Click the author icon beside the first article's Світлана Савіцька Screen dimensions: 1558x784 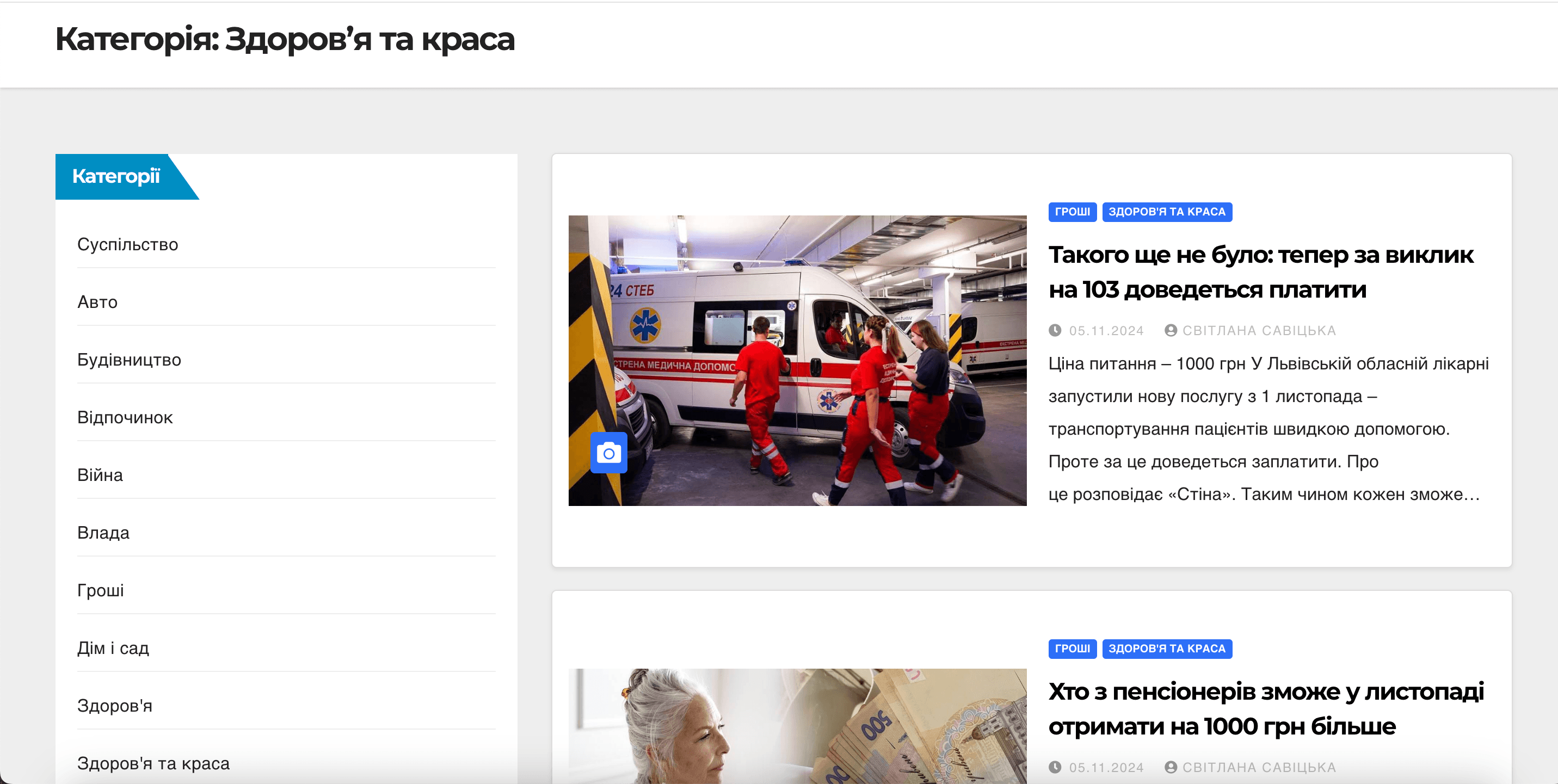click(x=1171, y=330)
